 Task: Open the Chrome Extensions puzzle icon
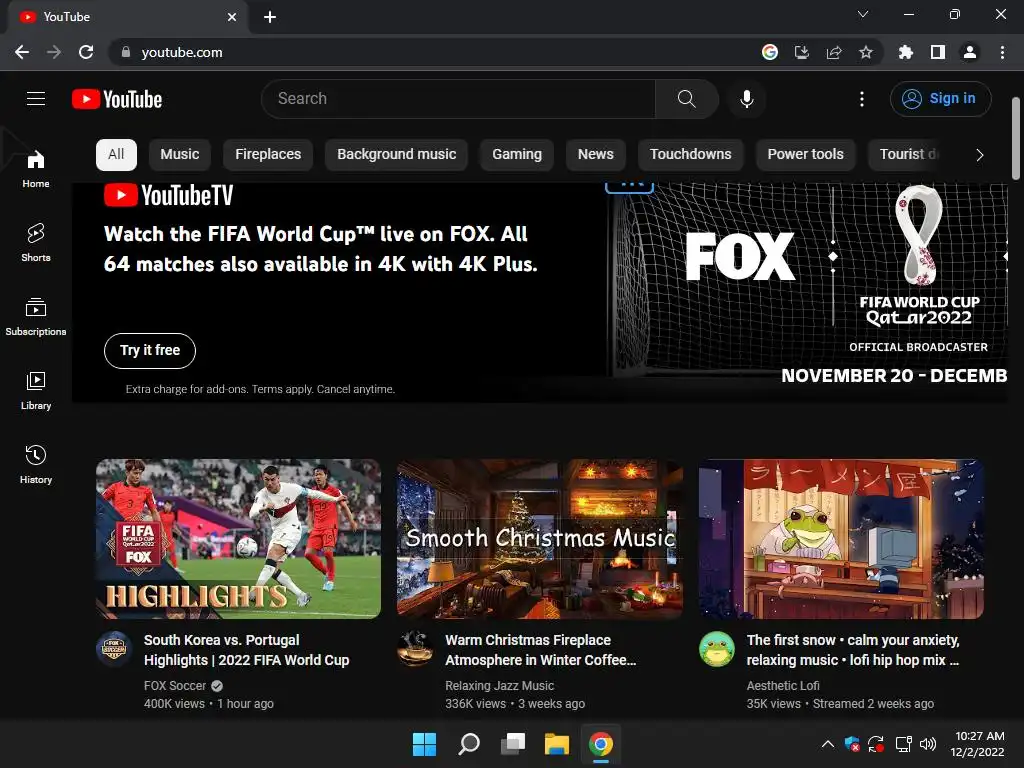906,52
